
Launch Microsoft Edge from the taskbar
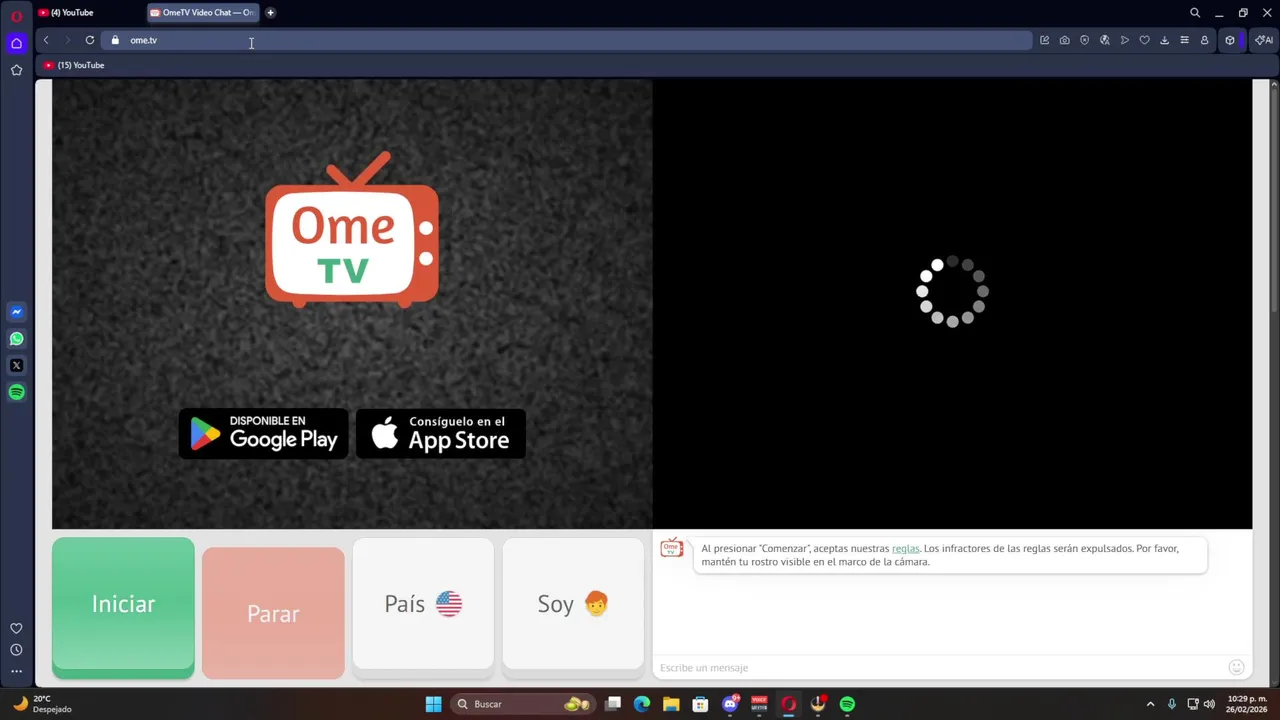[x=642, y=704]
